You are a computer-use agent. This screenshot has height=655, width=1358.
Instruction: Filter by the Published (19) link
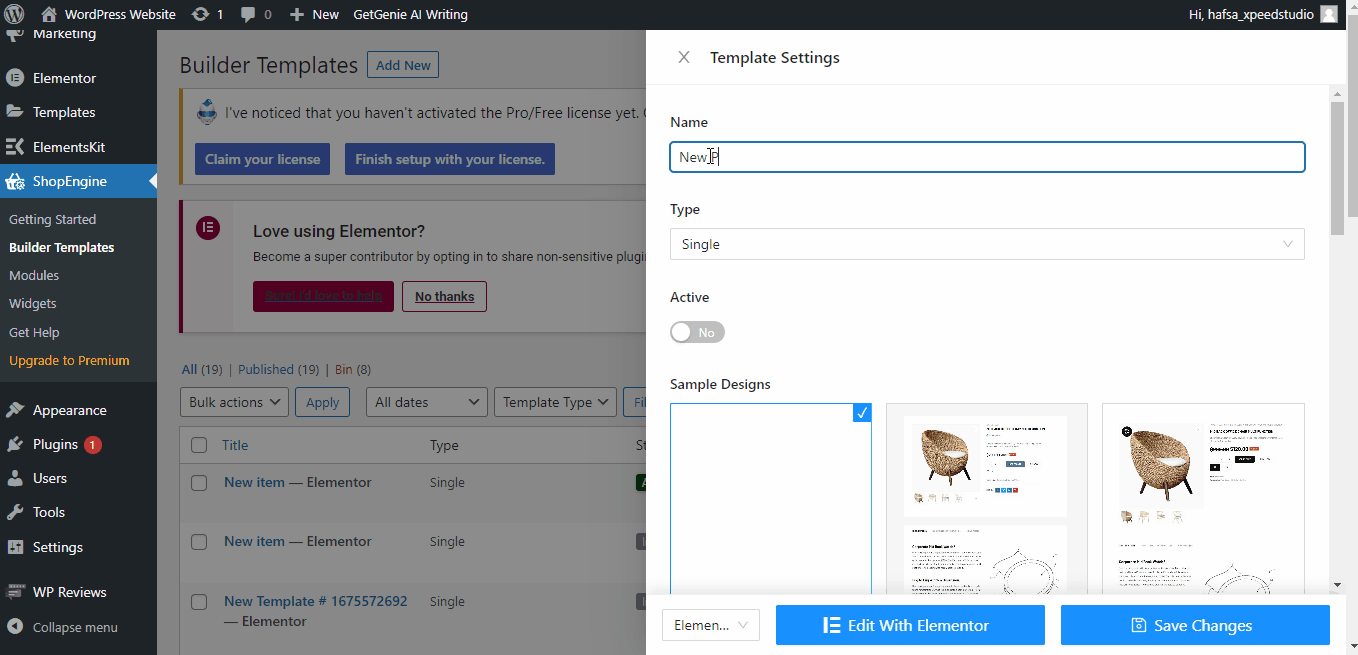[279, 369]
